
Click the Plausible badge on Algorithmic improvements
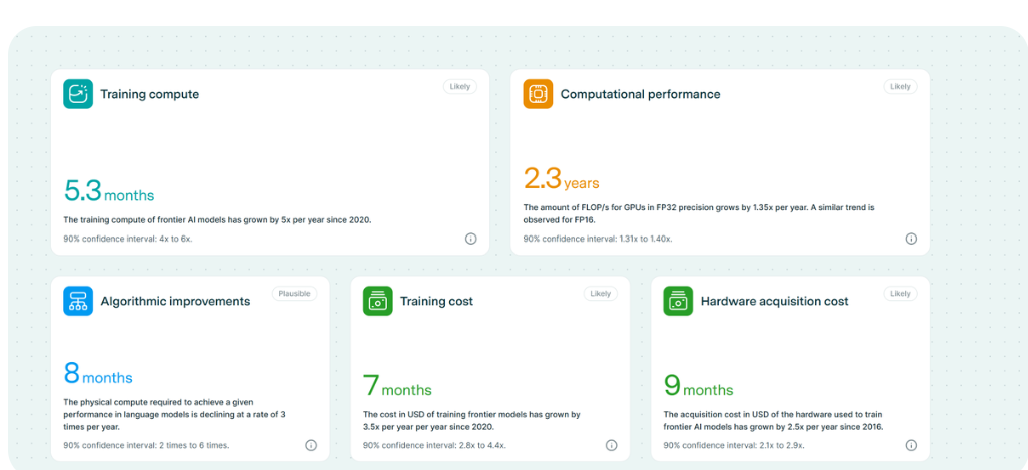pos(295,294)
